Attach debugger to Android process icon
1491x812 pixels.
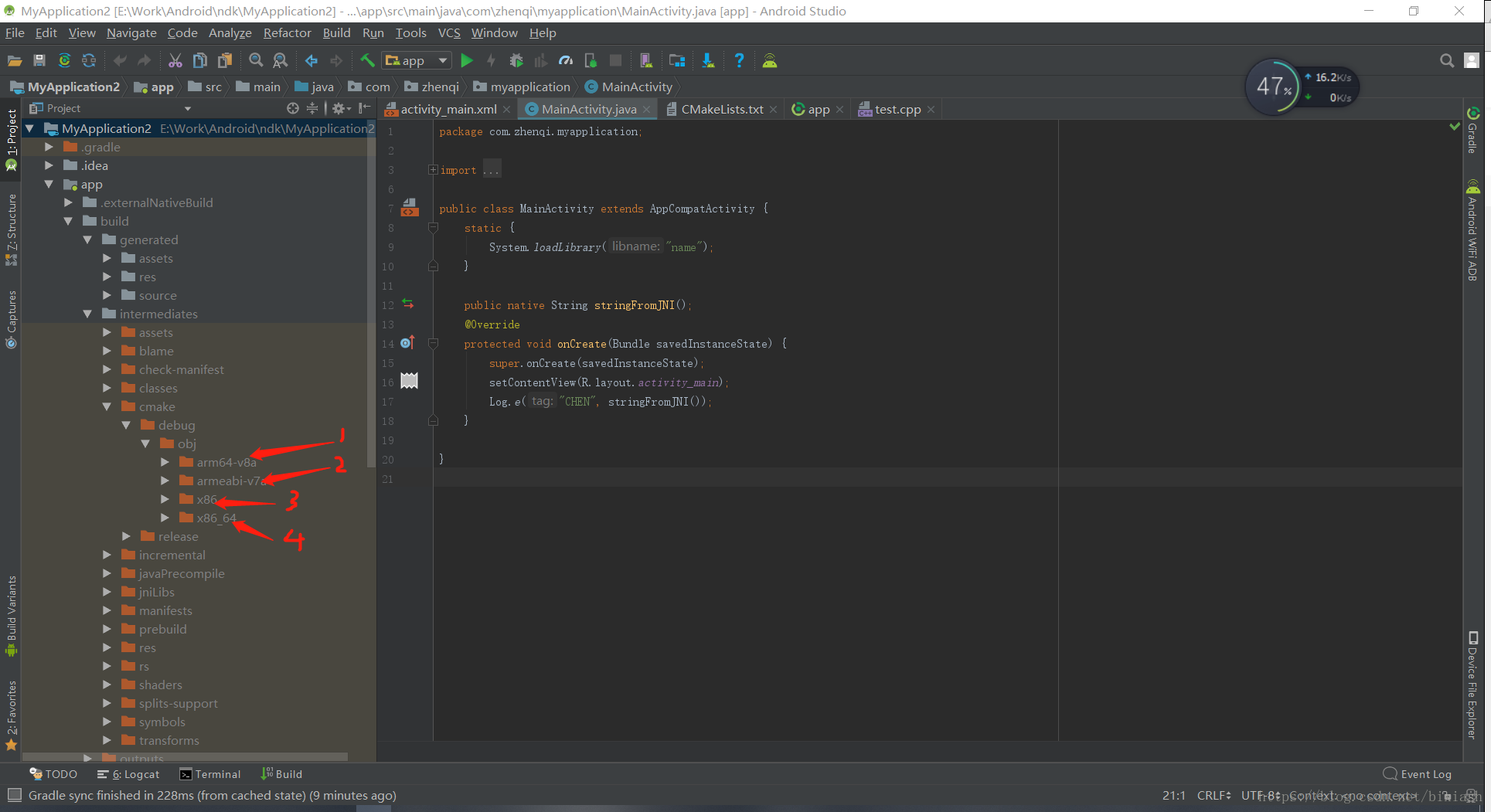tap(591, 60)
